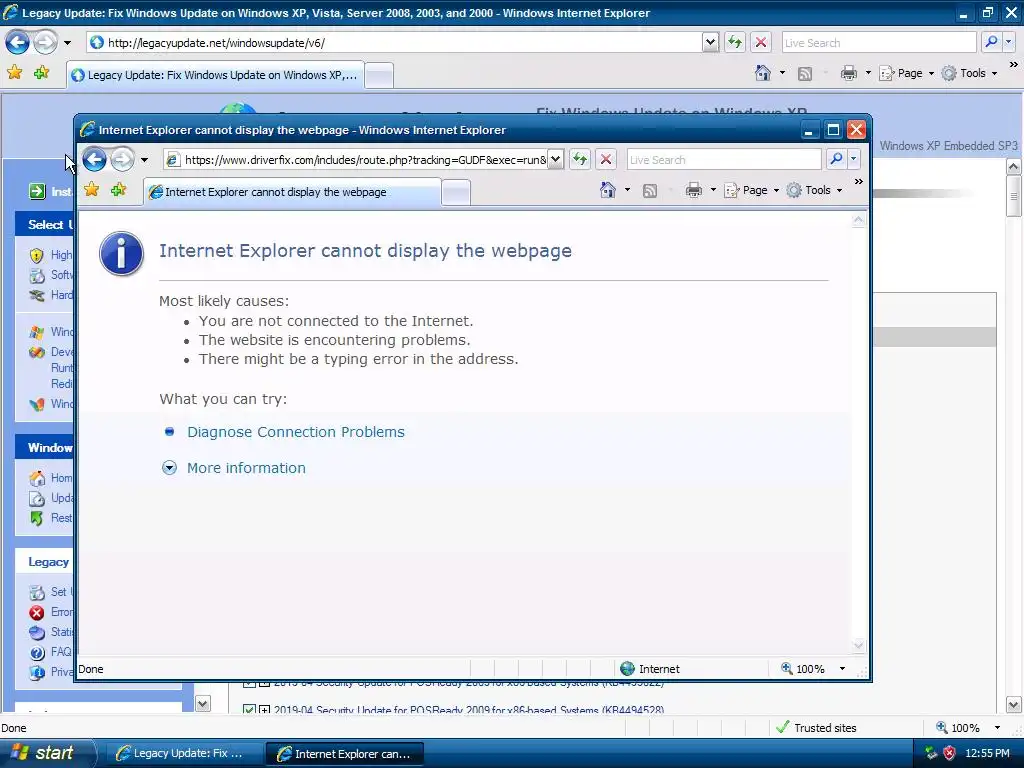Open Home in the main window toolbar
1024x768 pixels.
[763, 73]
